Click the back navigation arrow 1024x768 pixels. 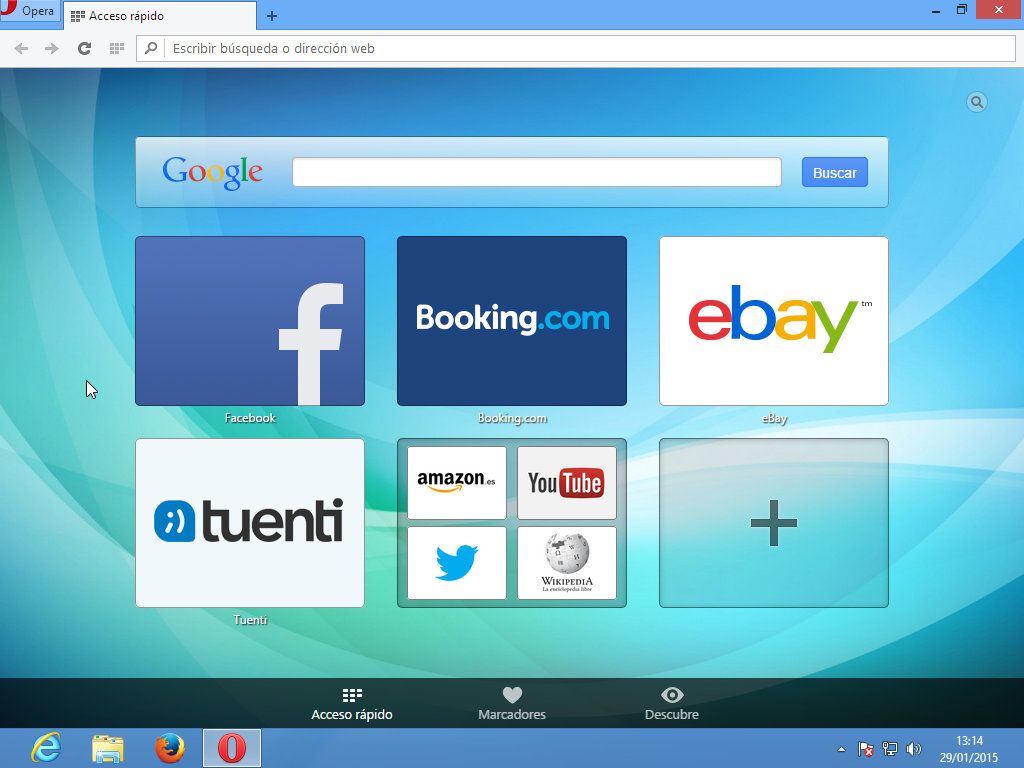point(21,48)
